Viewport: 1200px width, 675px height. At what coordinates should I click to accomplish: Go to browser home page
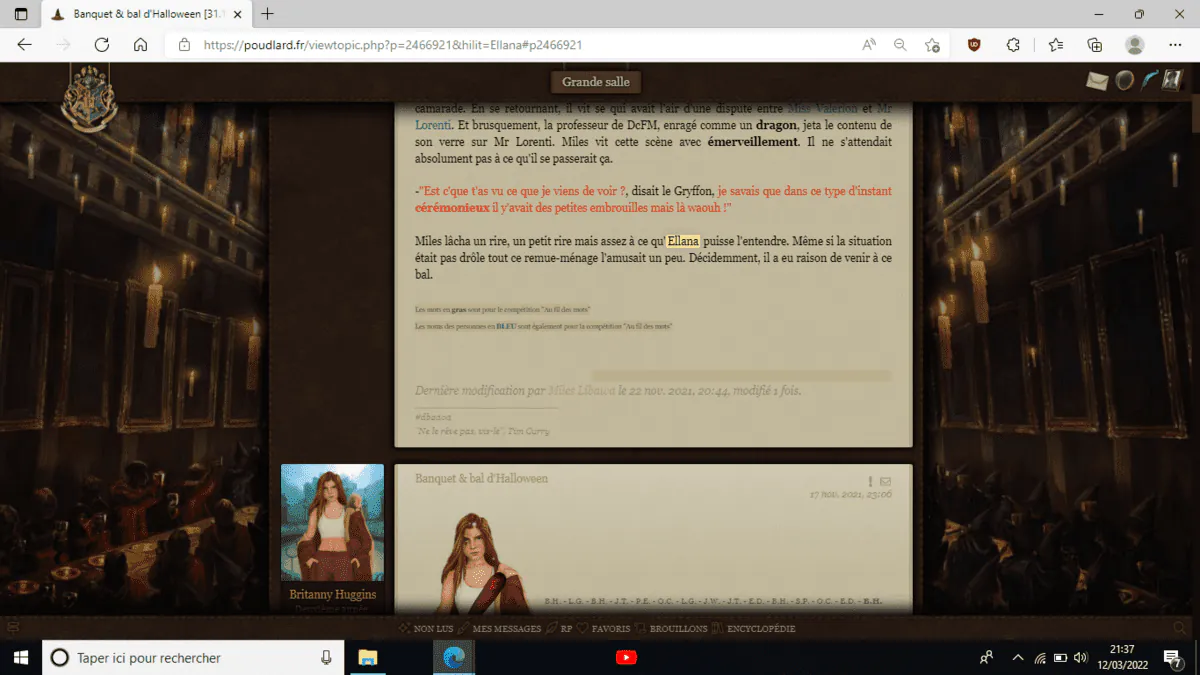(x=140, y=45)
